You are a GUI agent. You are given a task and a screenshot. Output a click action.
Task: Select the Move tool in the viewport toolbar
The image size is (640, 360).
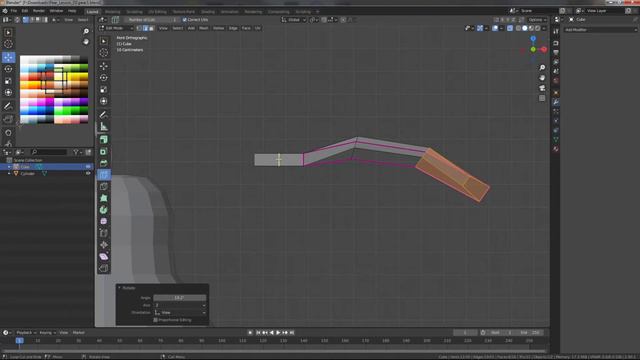(x=104, y=66)
